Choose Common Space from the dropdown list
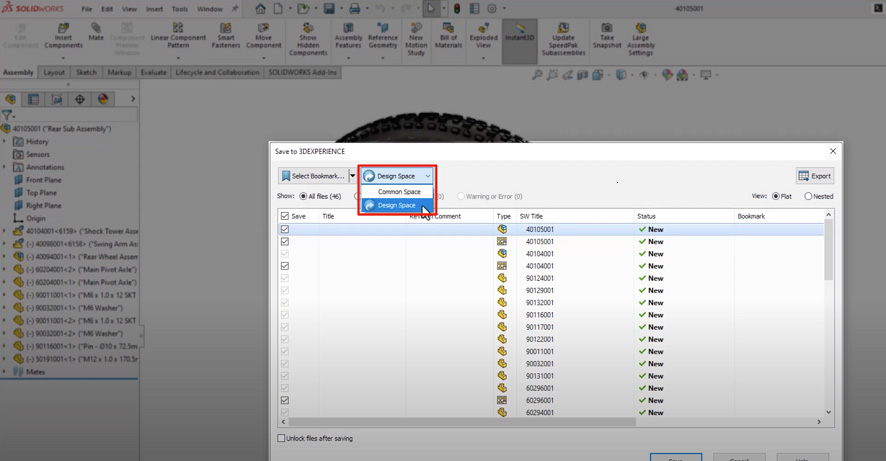Viewport: 886px width, 461px height. (x=398, y=191)
